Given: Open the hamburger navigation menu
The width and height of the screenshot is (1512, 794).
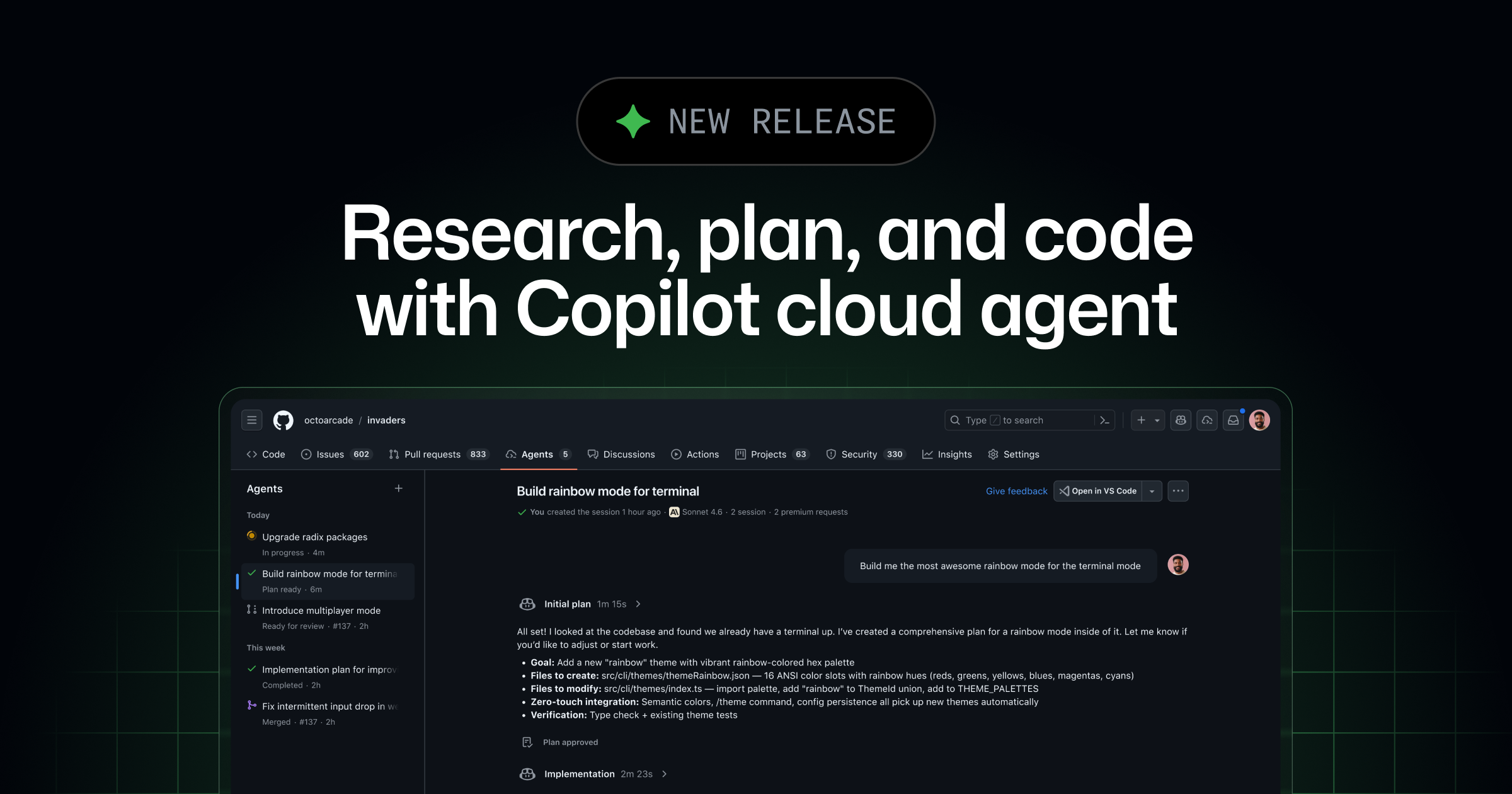Looking at the screenshot, I should [251, 420].
